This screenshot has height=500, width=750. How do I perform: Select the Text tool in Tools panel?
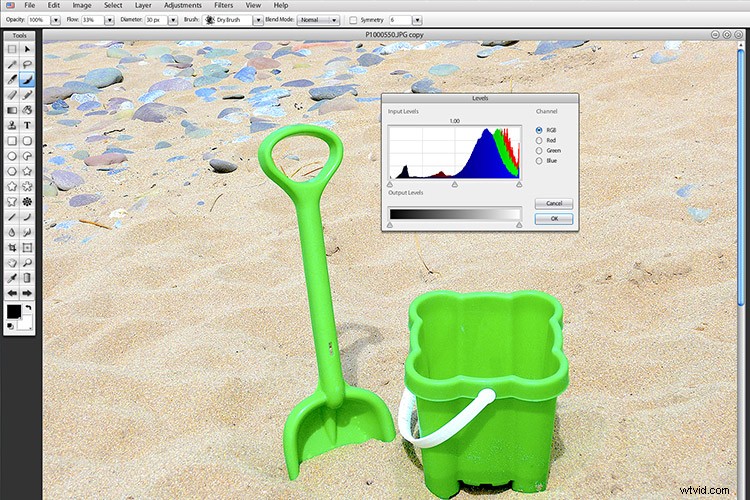(28, 126)
